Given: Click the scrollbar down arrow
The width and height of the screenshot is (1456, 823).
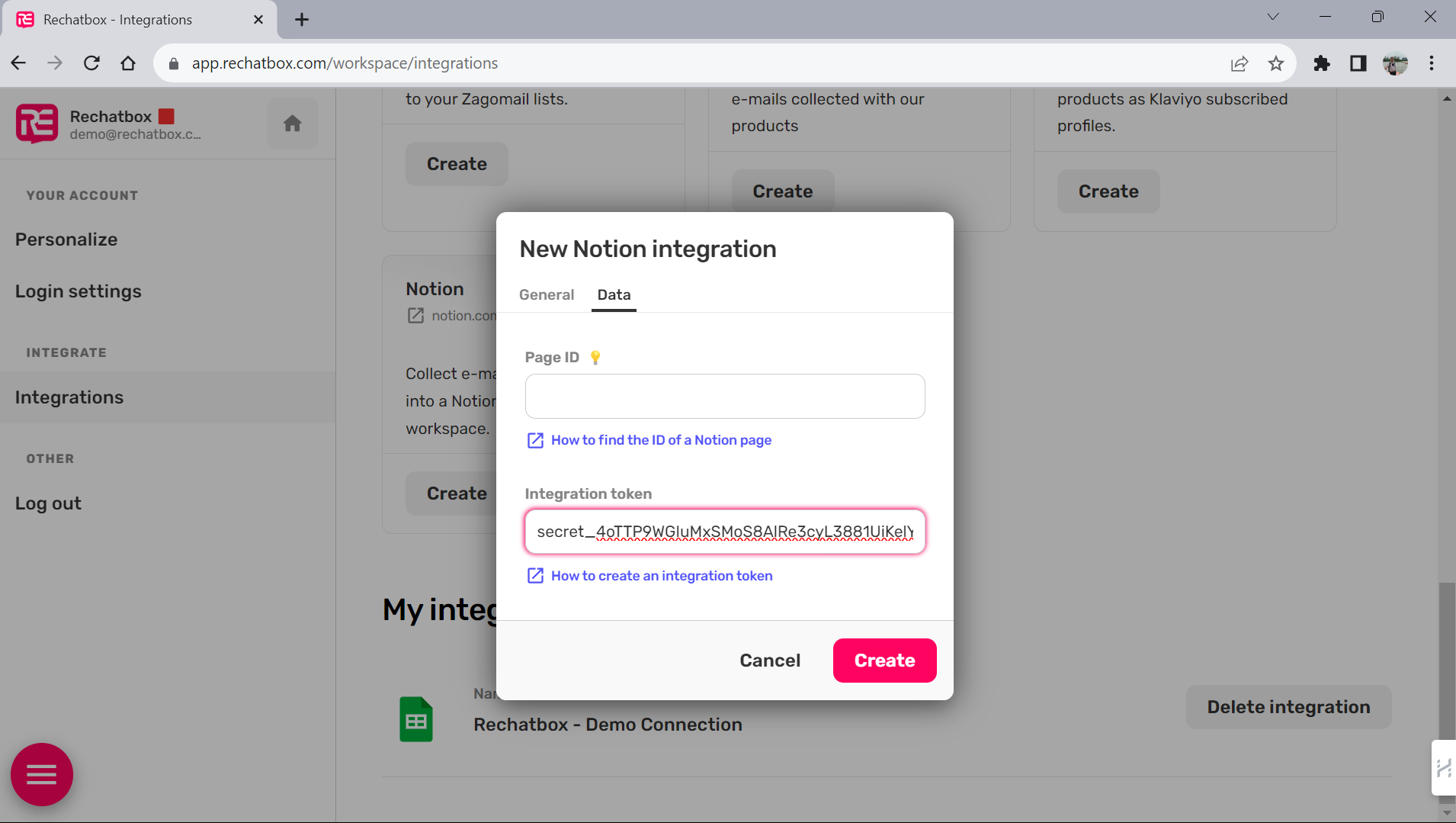Looking at the screenshot, I should [x=1447, y=813].
